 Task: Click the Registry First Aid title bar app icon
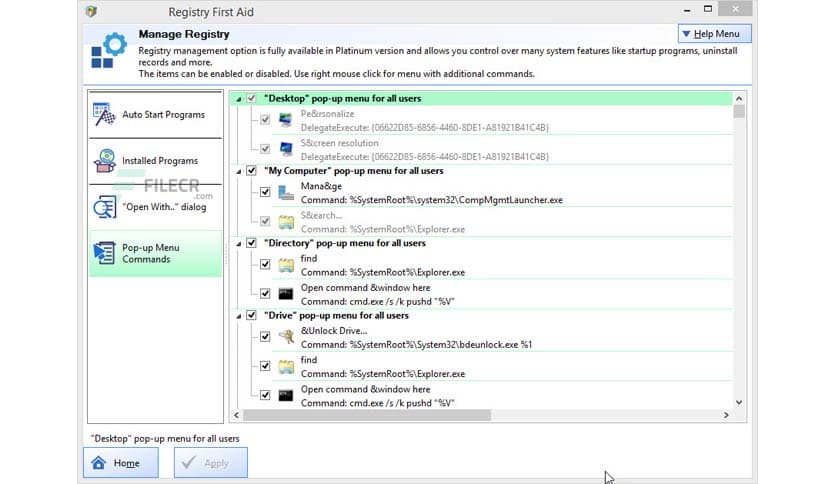(x=92, y=11)
